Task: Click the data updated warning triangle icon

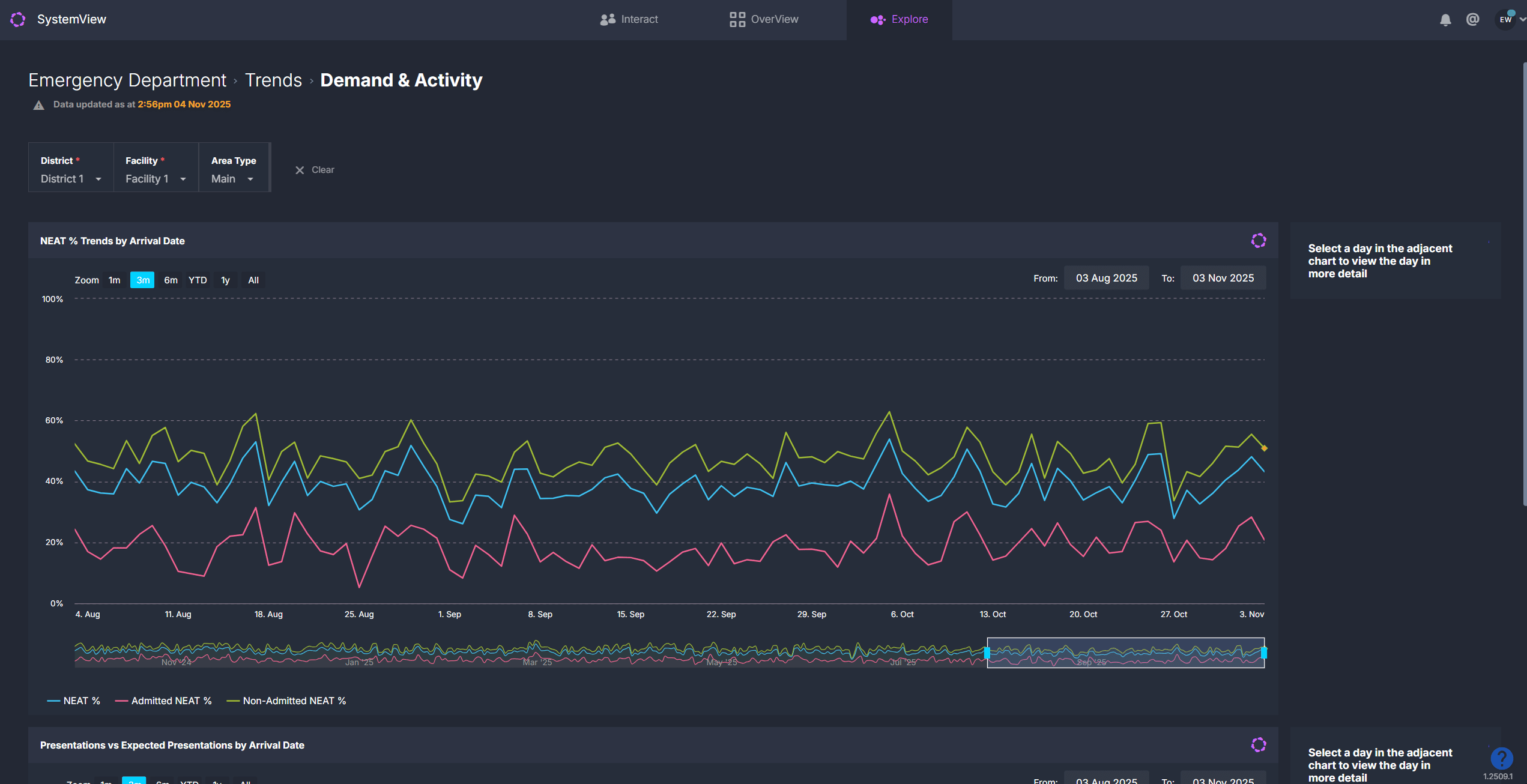Action: click(38, 105)
